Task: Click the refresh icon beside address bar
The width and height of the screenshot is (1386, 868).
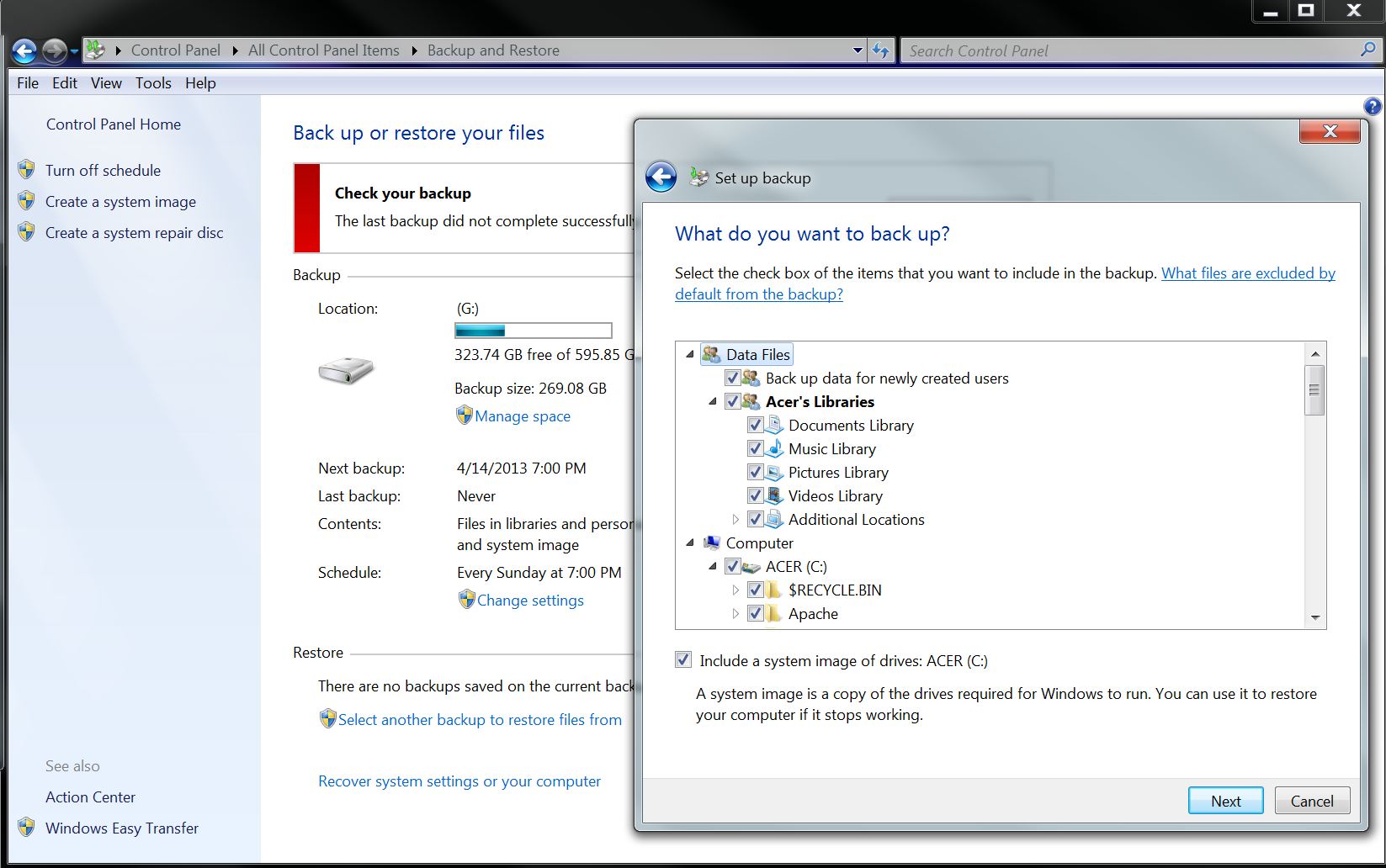Action: [x=880, y=50]
